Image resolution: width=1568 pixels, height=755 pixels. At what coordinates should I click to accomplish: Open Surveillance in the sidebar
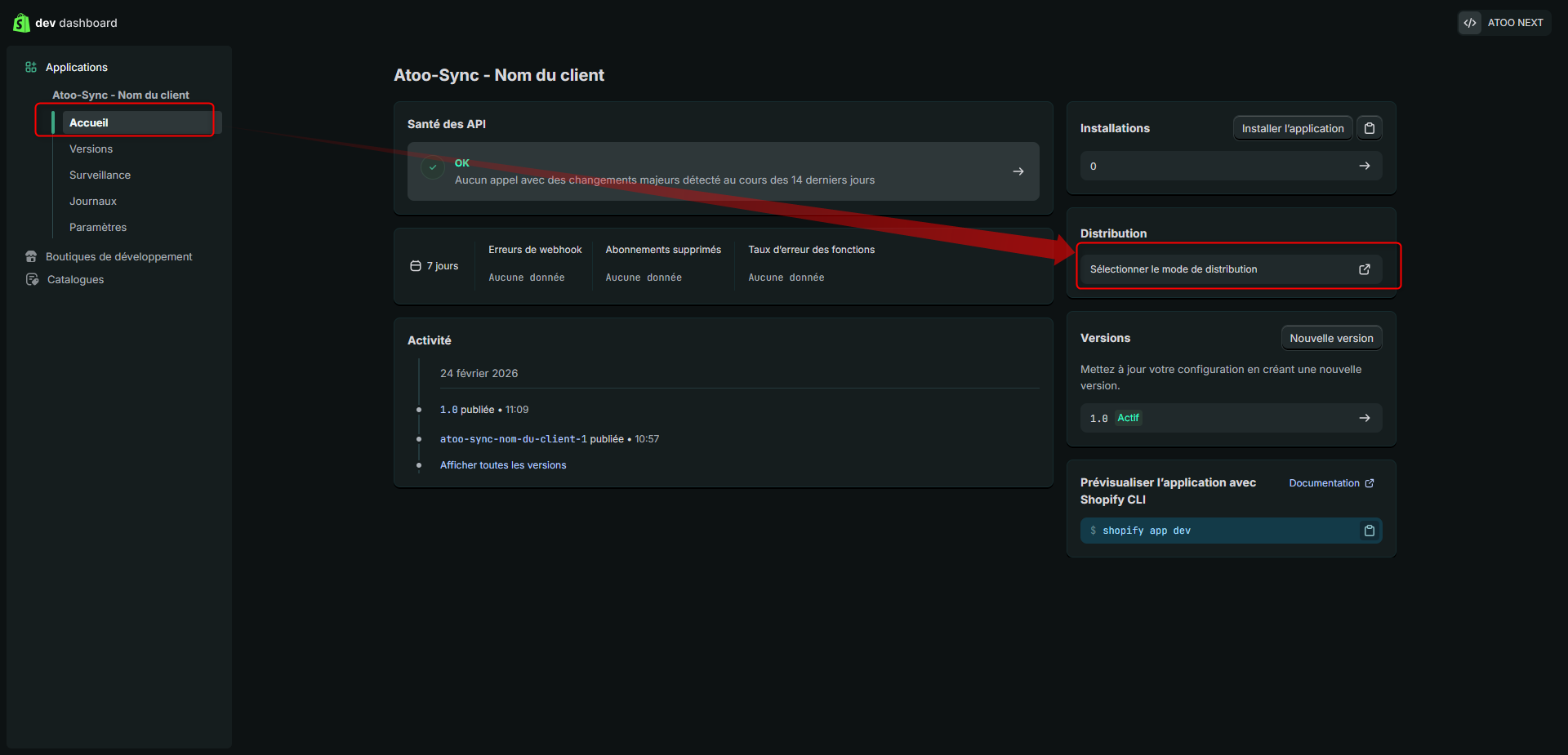click(100, 175)
